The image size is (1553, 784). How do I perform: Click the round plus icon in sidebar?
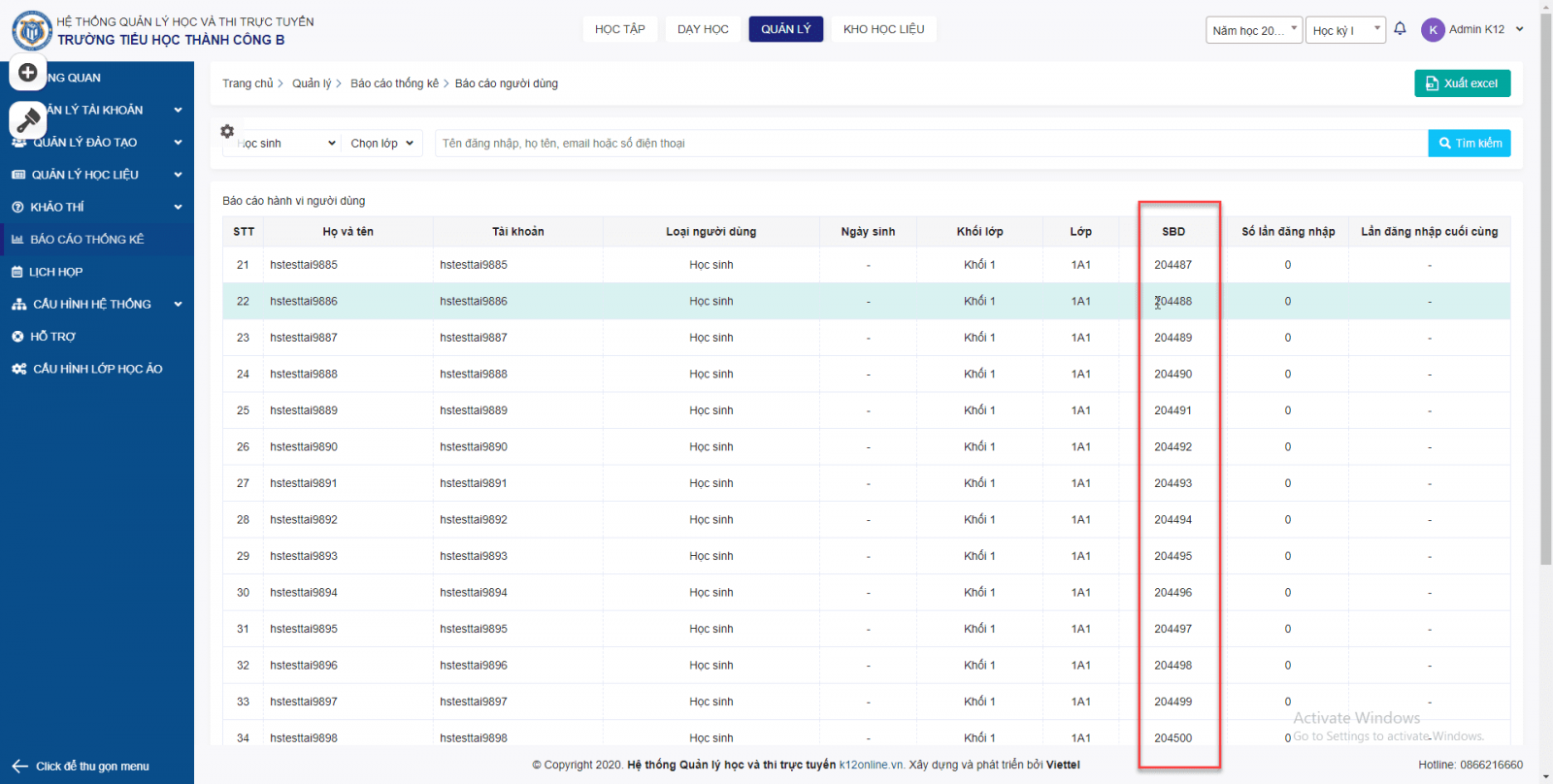pos(28,73)
